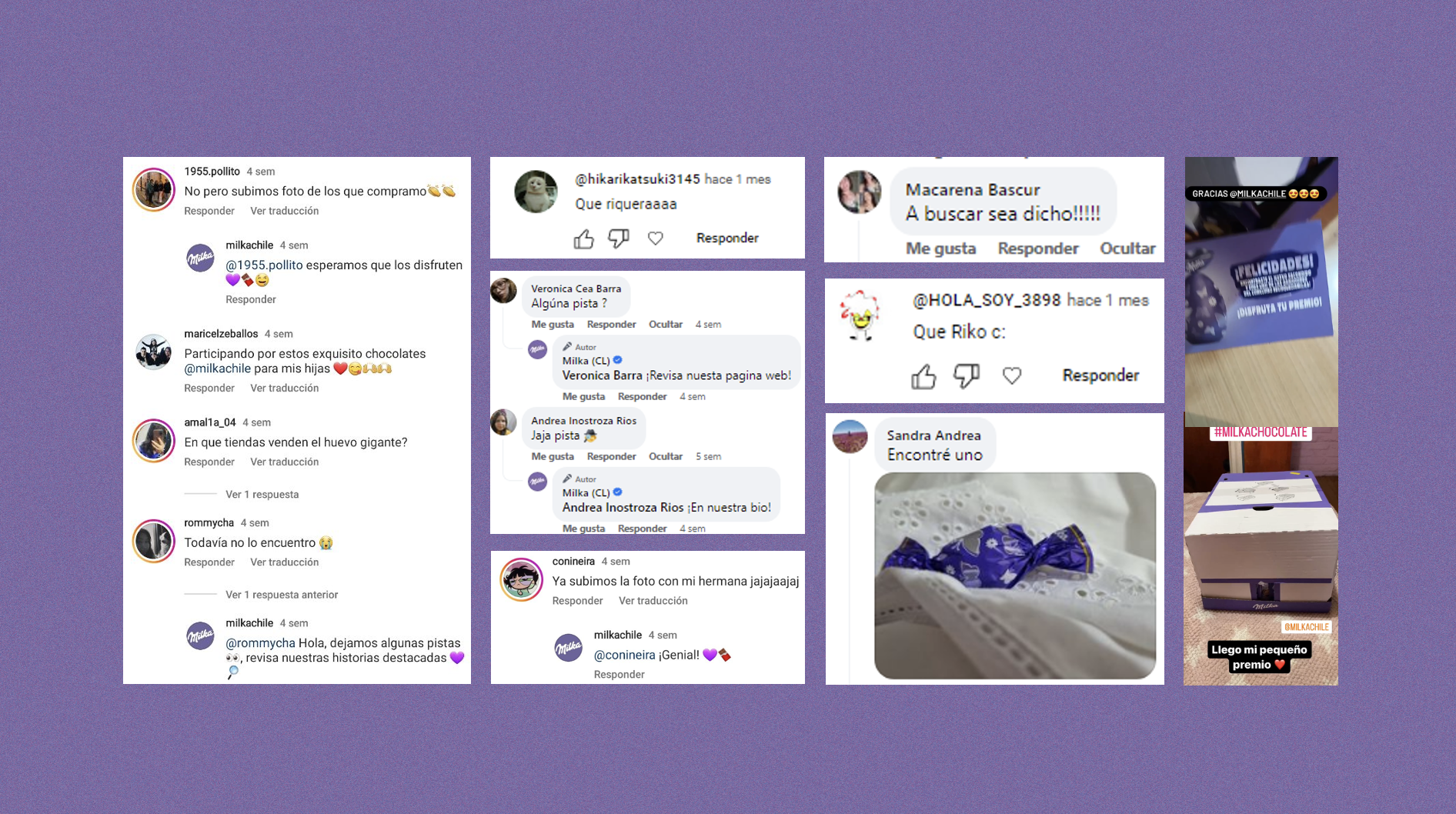Show translation of maricelzeballos comment
Screen dimensions: 1456x814
[284, 388]
